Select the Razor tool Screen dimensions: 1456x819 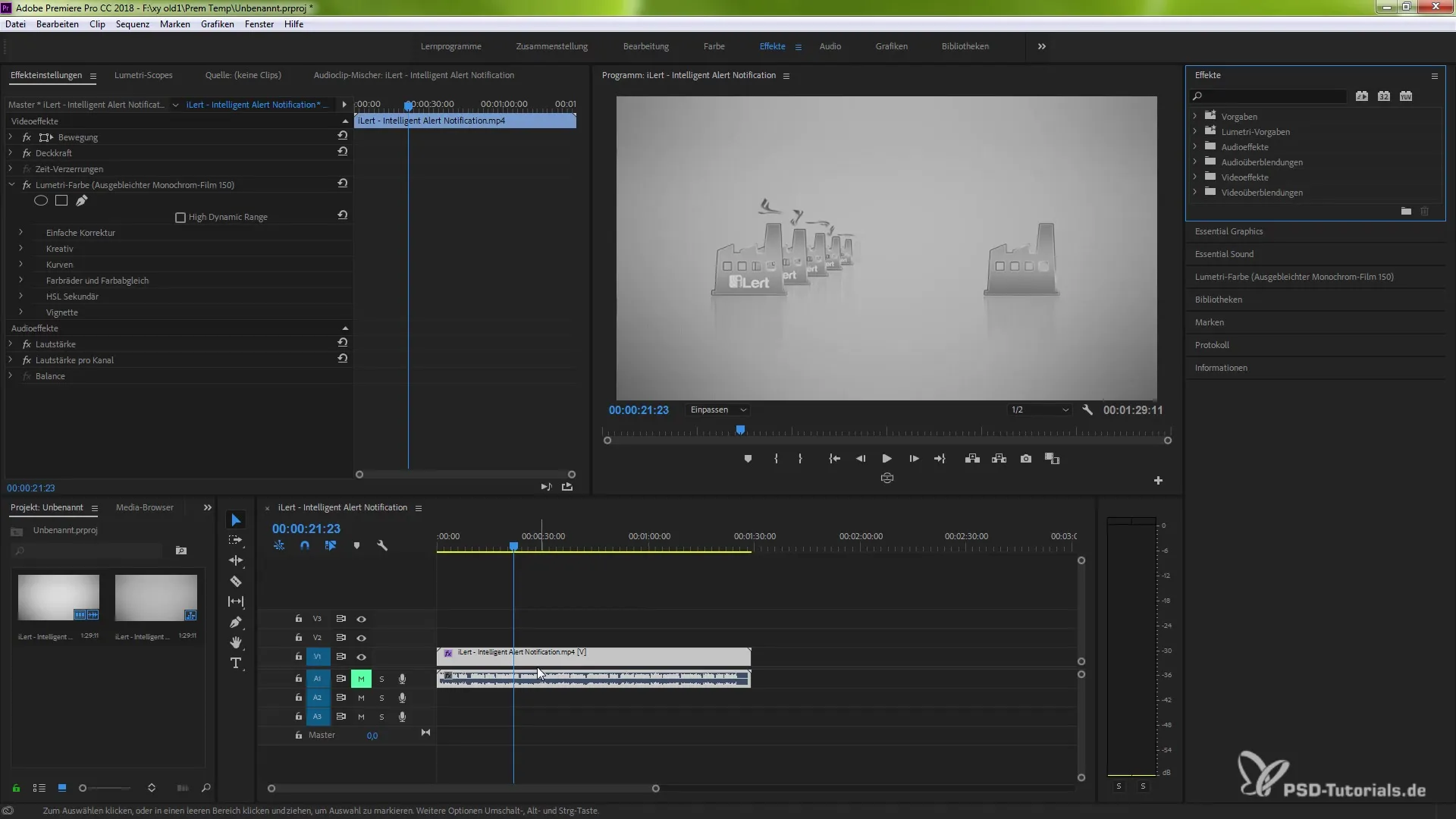(236, 581)
